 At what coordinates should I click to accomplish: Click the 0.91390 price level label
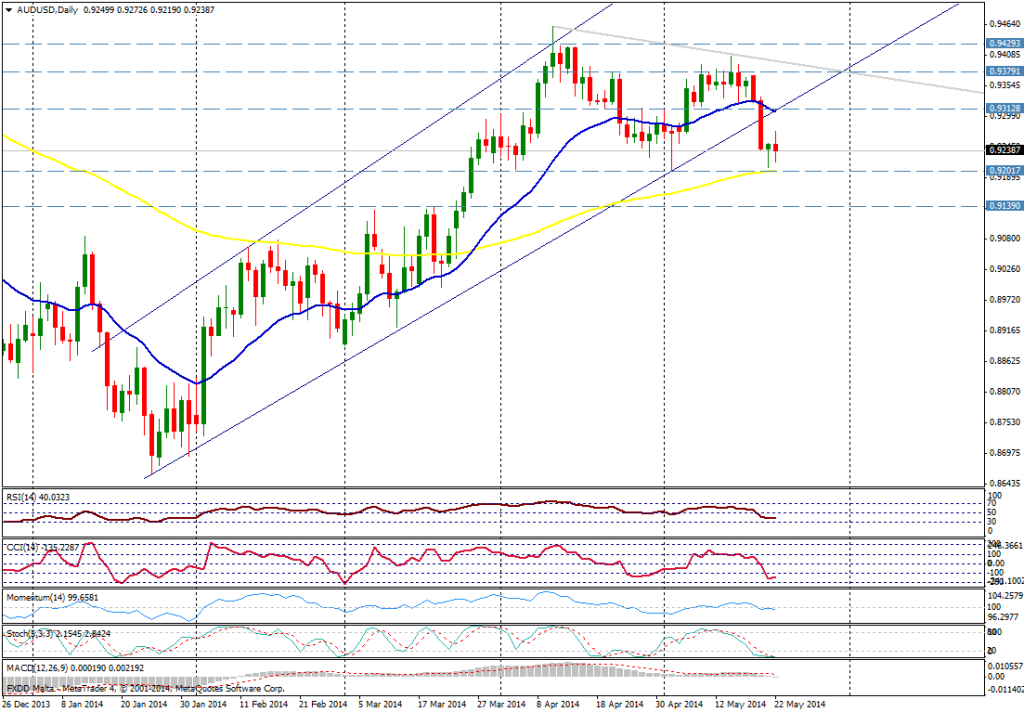pyautogui.click(x=1003, y=206)
